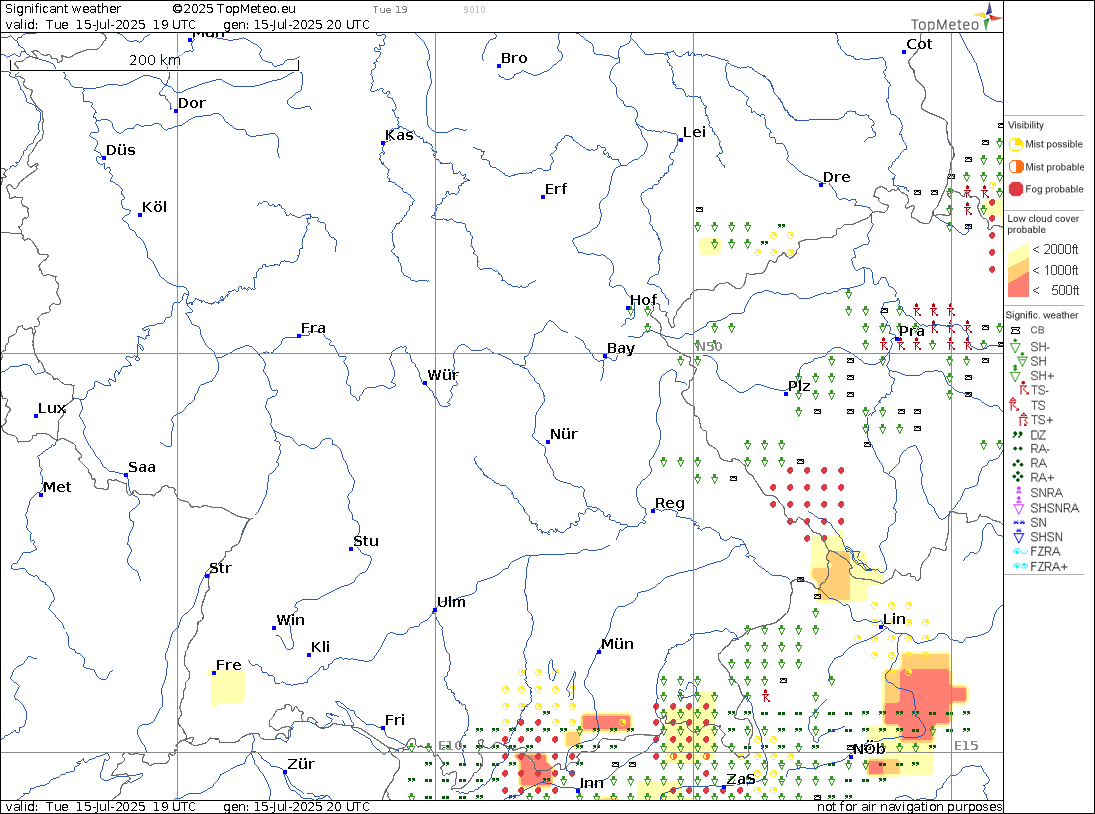Click the SN snow legend symbol

click(x=1018, y=522)
